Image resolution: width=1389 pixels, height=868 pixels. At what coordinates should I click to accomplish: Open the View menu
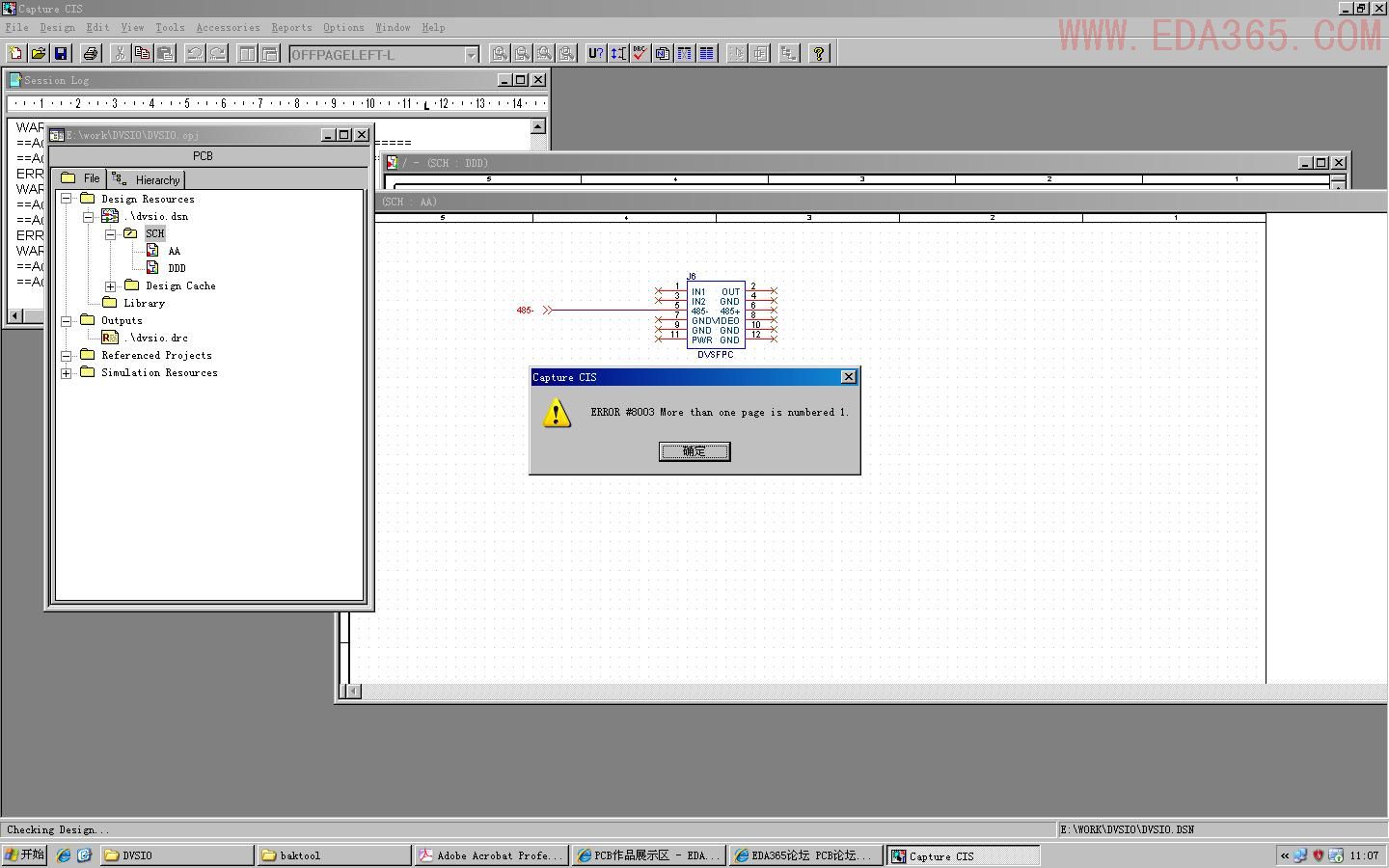coord(133,28)
